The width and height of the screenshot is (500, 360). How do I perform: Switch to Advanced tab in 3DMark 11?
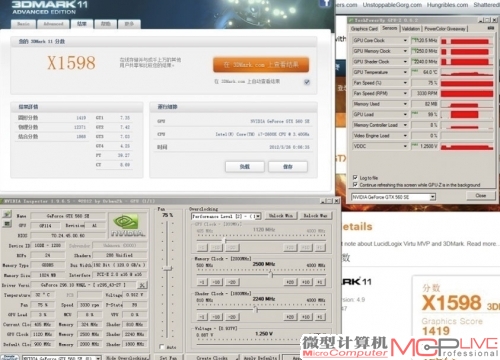[x=53, y=24]
